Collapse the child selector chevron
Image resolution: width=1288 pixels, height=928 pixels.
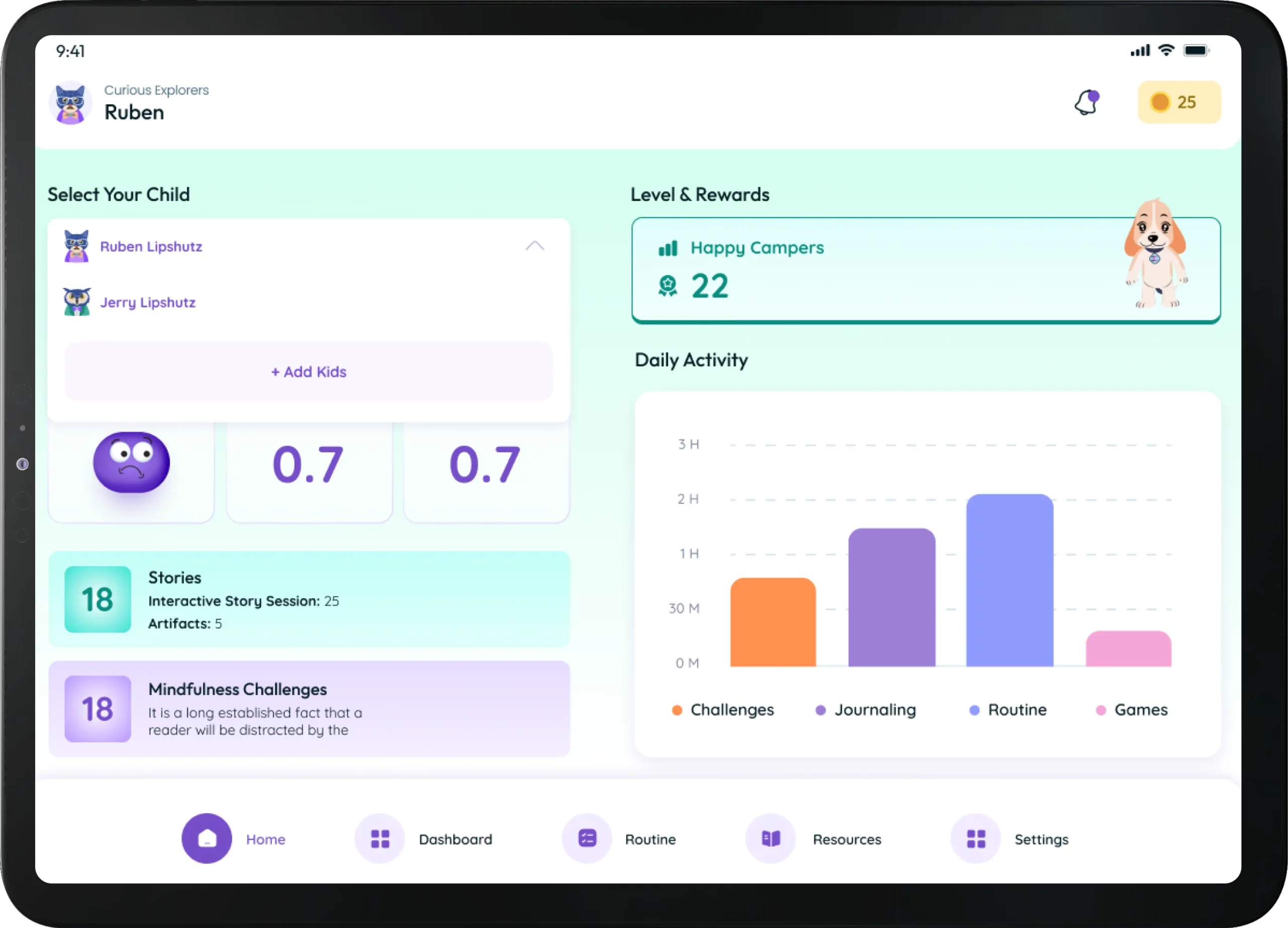click(534, 246)
